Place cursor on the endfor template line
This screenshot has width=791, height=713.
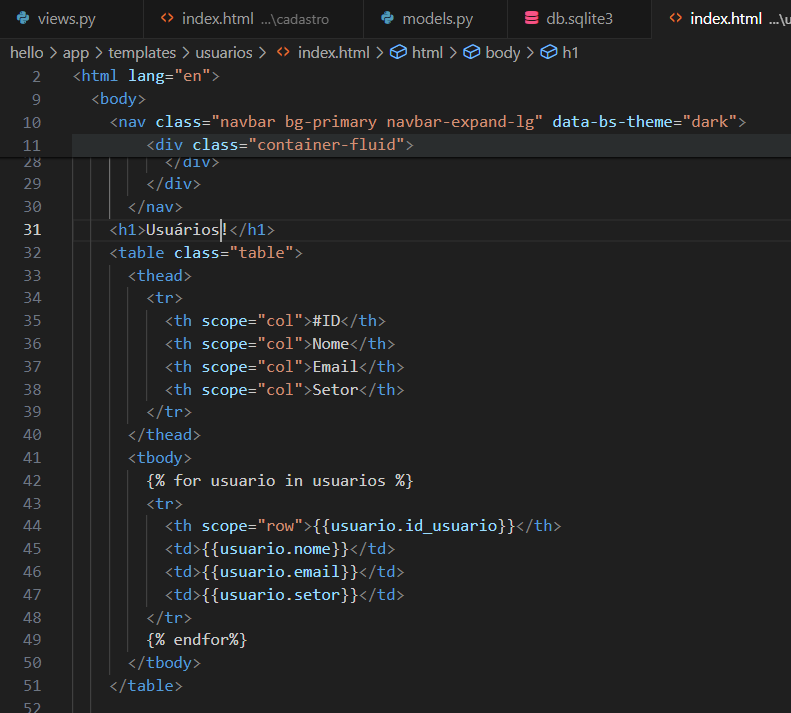(x=196, y=639)
